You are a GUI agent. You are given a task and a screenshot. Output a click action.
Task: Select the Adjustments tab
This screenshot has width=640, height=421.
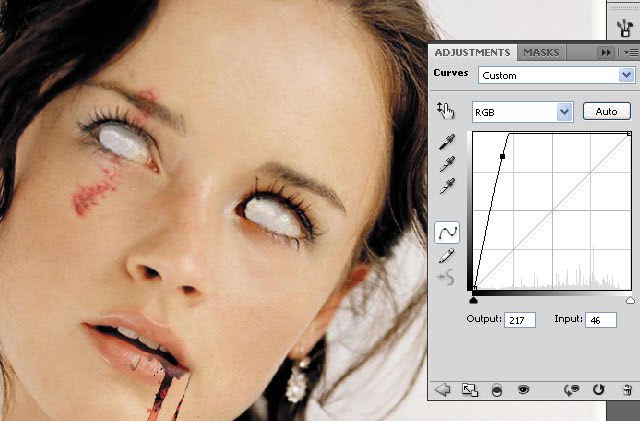(x=472, y=53)
